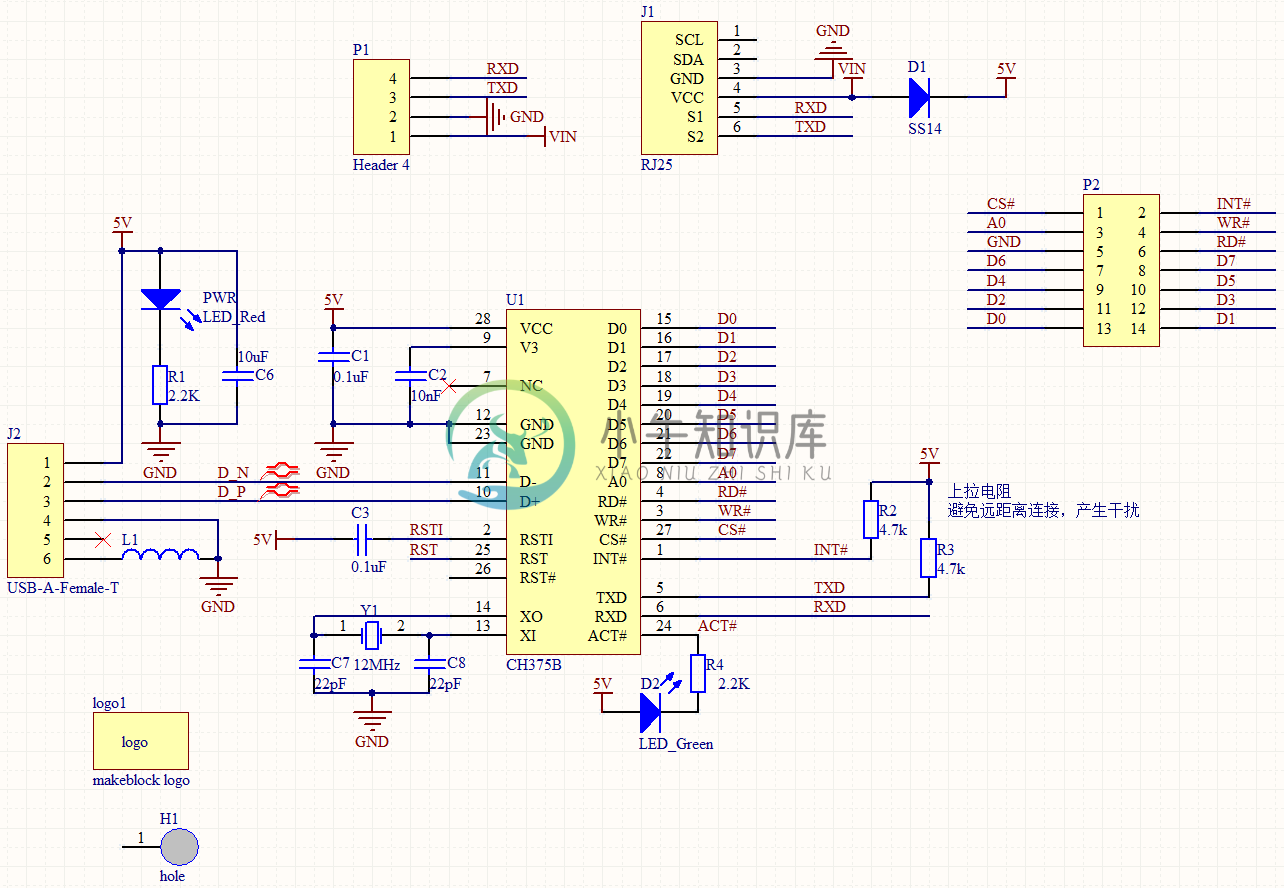Click the RJ25 label under J1

pyautogui.click(x=657, y=165)
